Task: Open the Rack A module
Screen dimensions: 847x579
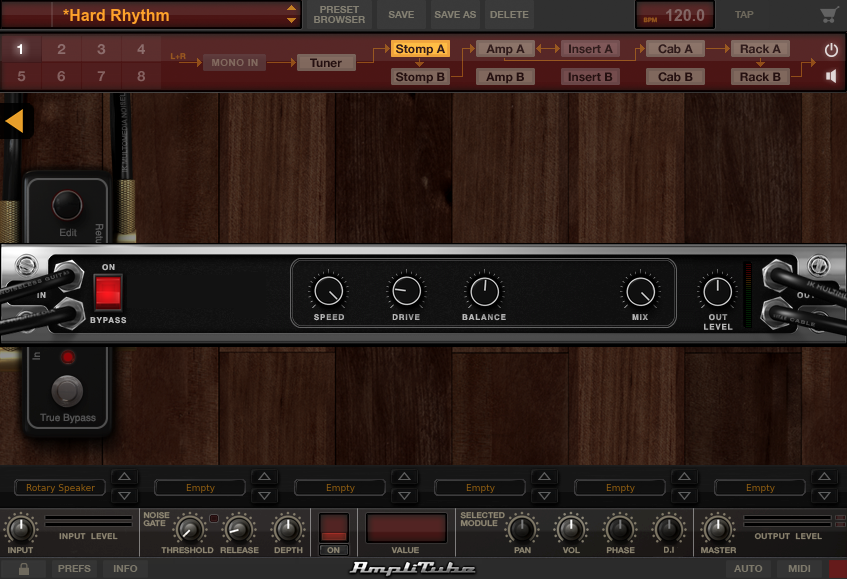Action: coord(760,49)
